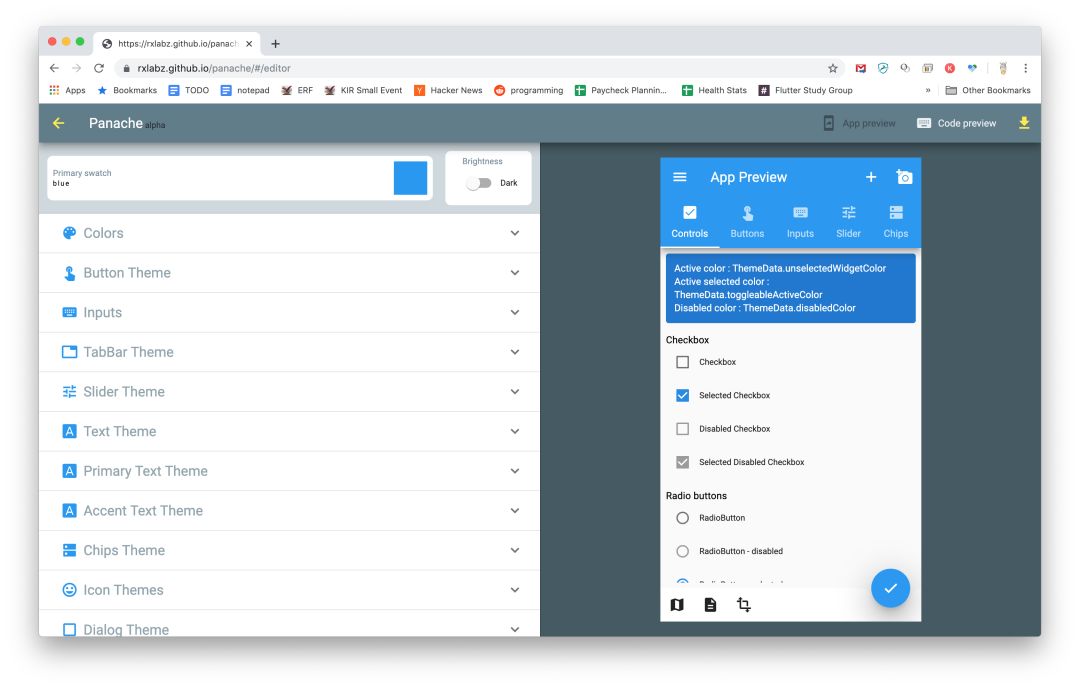This screenshot has width=1080, height=688.
Task: Show hidden bookmarks with the double-arrow
Action: coord(928,90)
